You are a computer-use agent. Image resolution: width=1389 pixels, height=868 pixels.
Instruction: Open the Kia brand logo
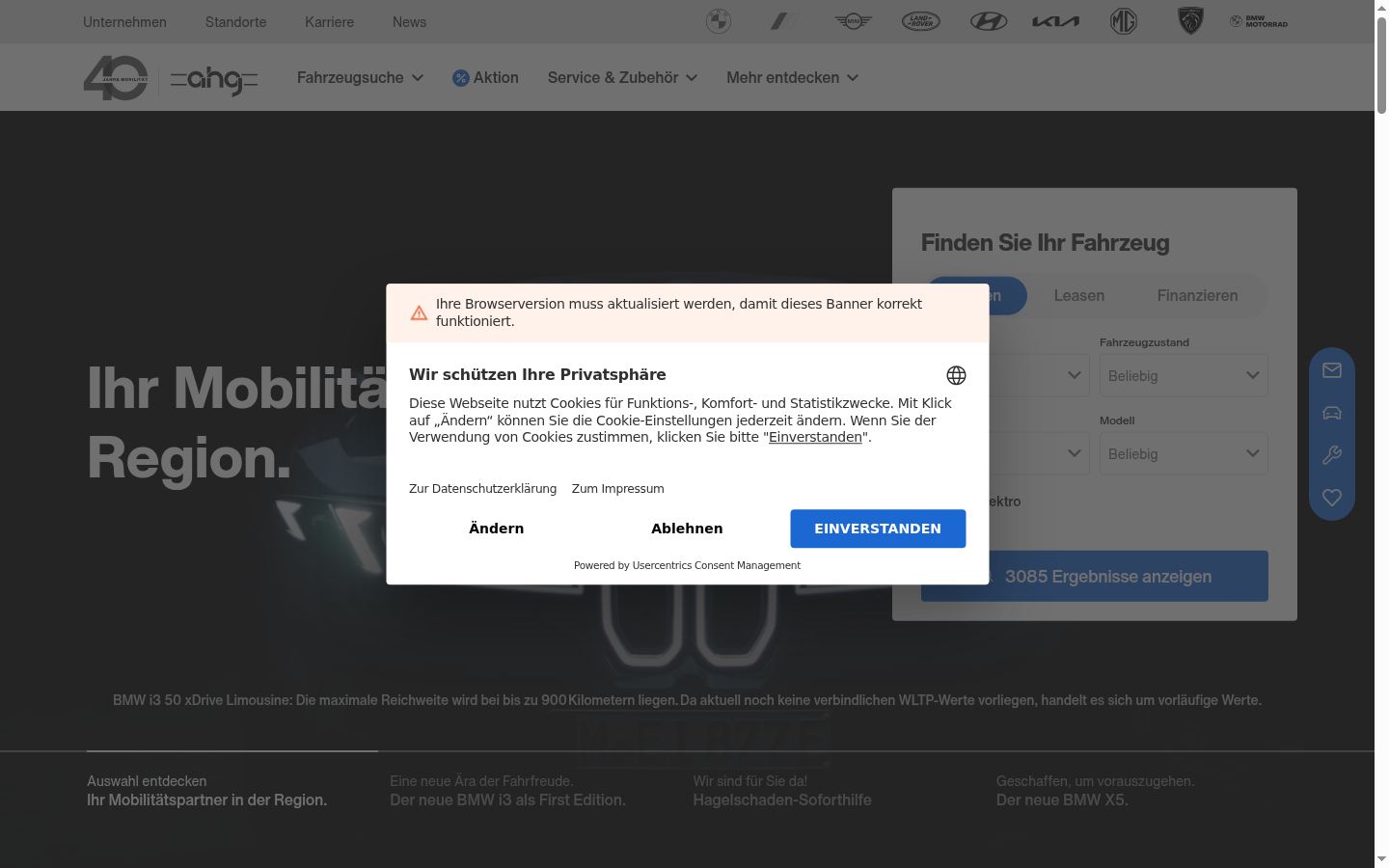(1056, 21)
